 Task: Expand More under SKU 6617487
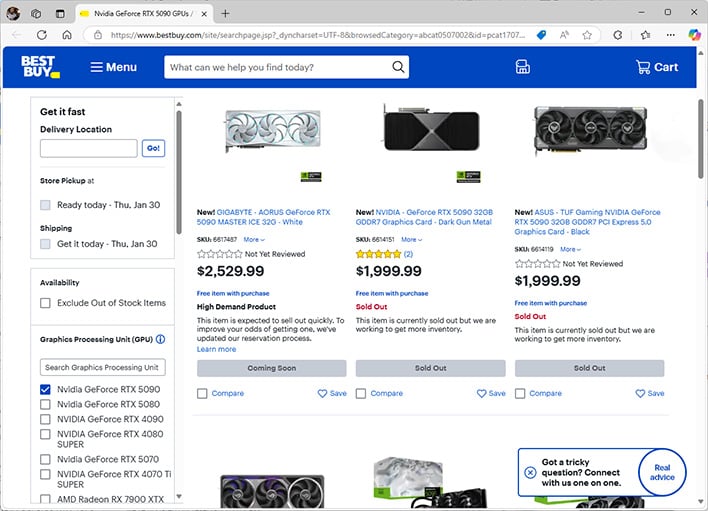pos(254,240)
